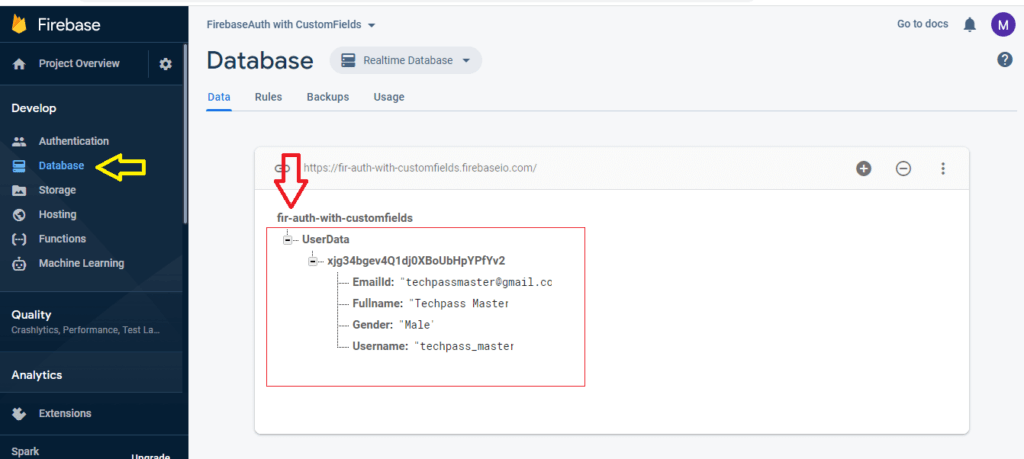The width and height of the screenshot is (1024, 459).
Task: Edit the "Male" value
Action: (416, 324)
